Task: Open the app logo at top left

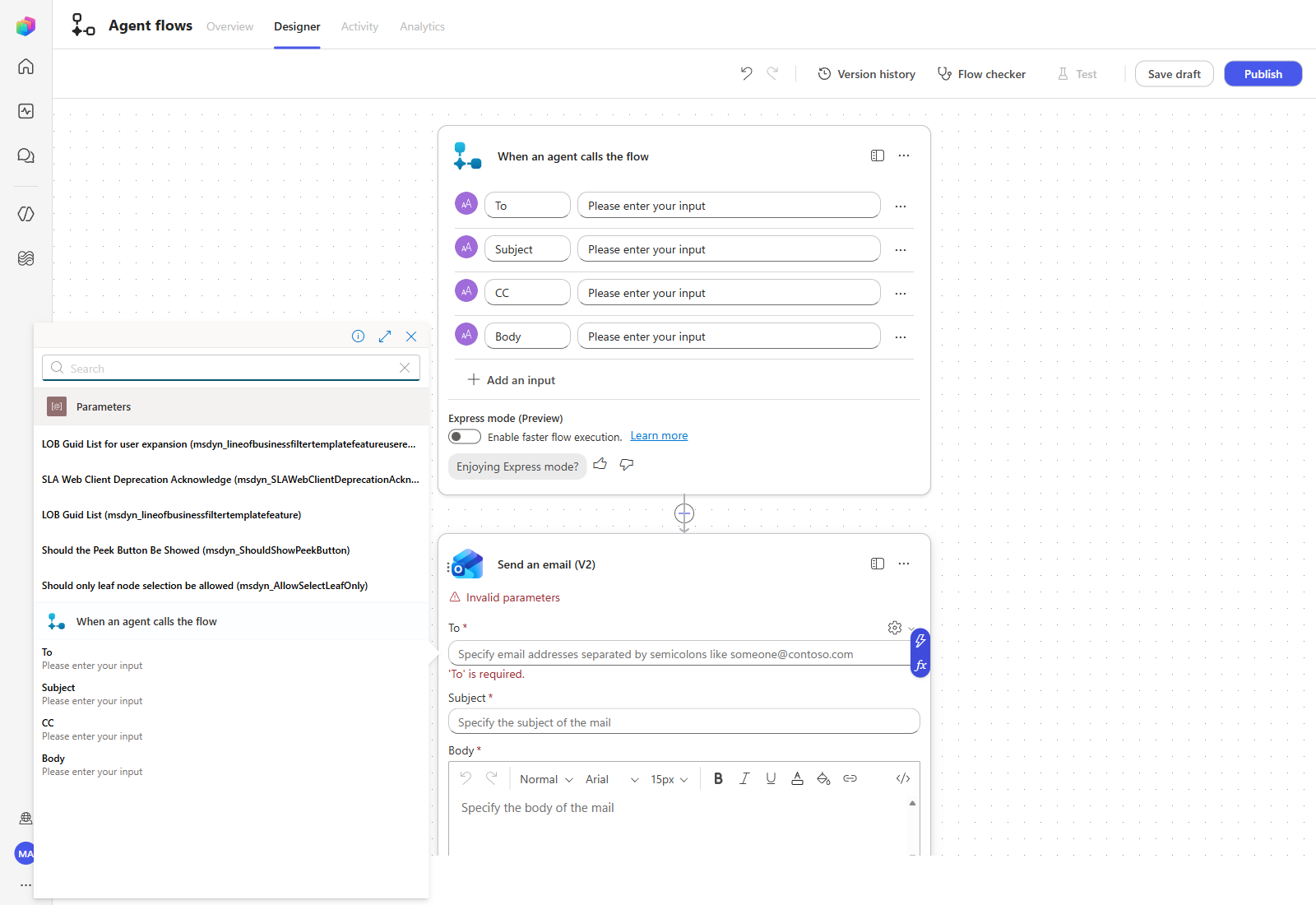Action: click(x=25, y=26)
